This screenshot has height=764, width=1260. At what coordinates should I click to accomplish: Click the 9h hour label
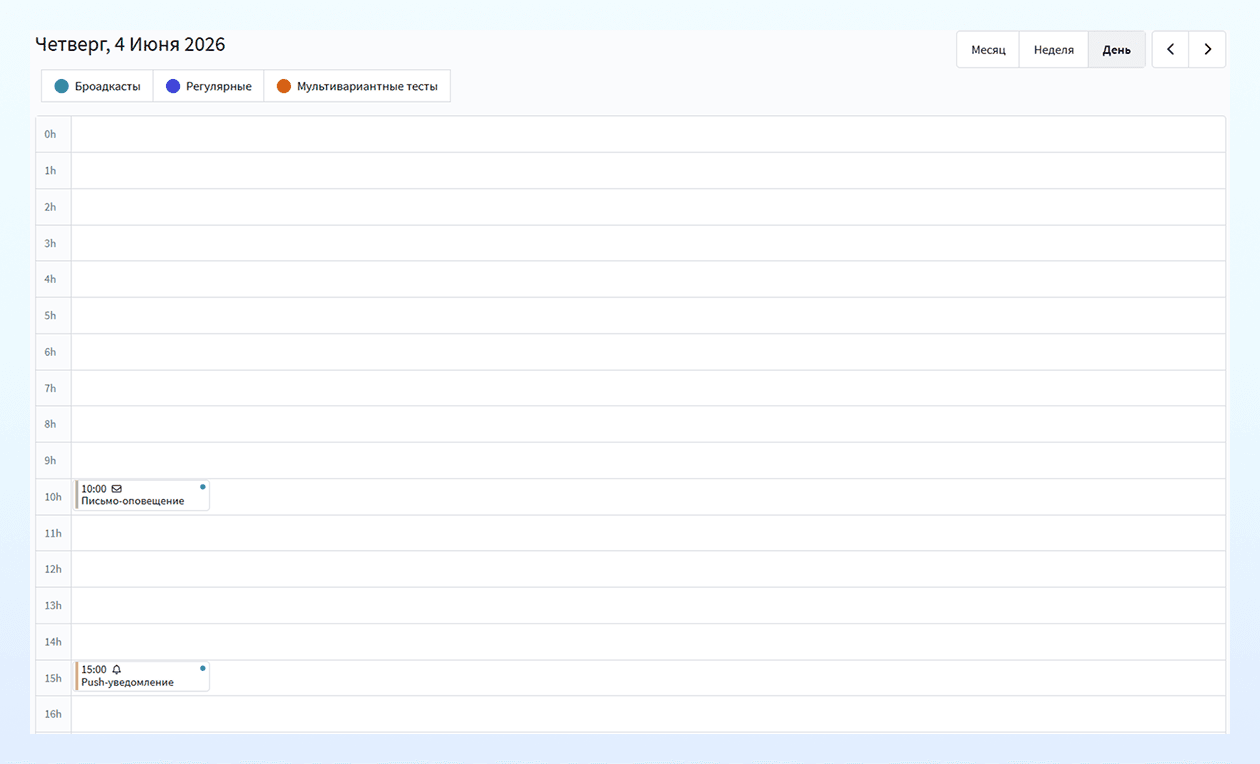click(50, 460)
